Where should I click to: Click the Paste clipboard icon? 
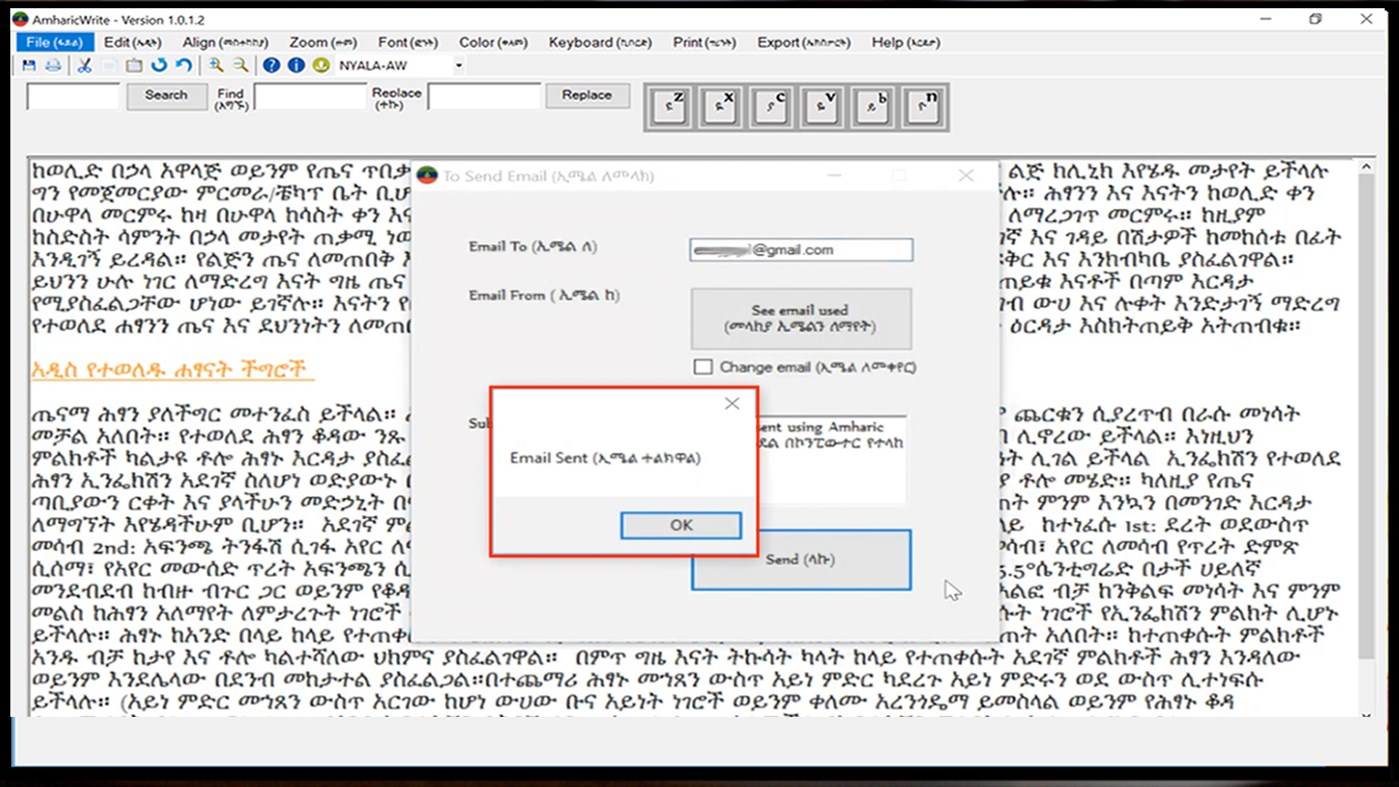click(x=135, y=65)
